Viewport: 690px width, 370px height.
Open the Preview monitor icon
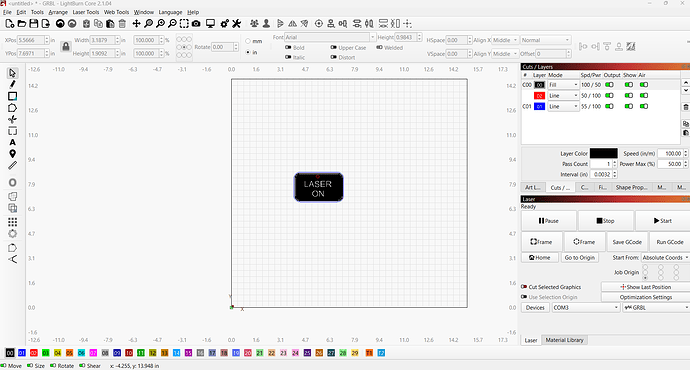point(210,24)
